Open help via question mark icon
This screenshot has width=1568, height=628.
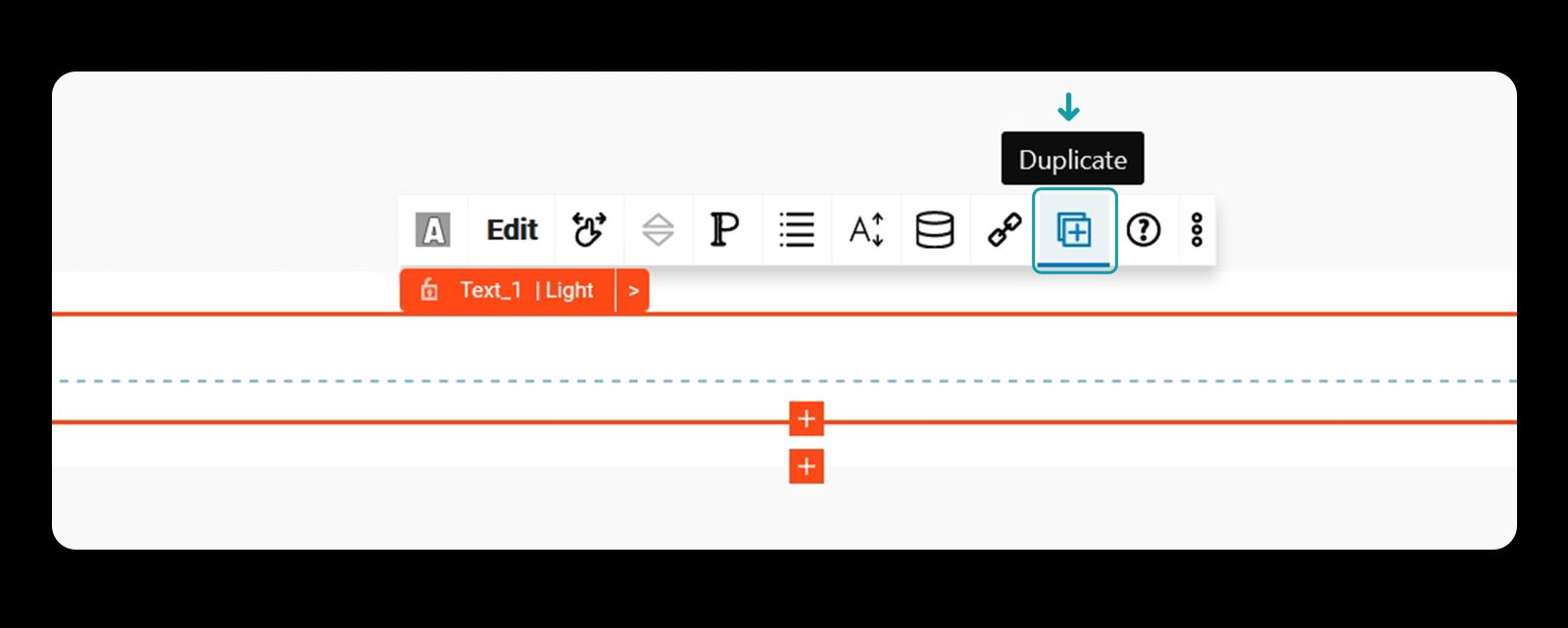click(x=1143, y=230)
